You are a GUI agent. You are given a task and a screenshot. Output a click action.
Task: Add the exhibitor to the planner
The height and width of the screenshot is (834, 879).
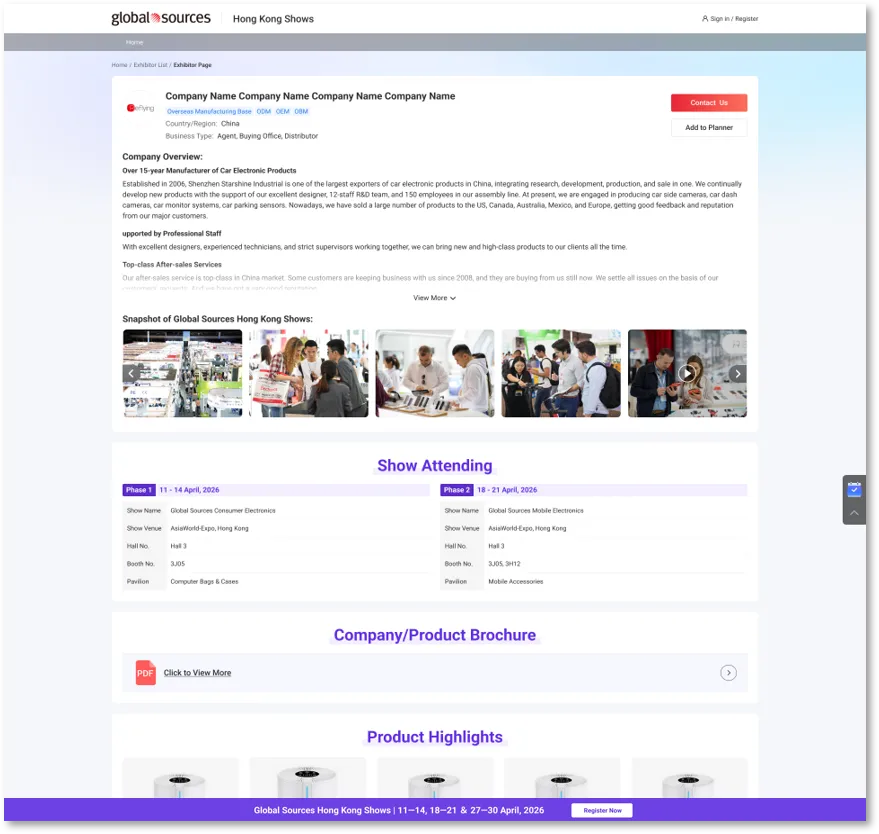coord(709,128)
